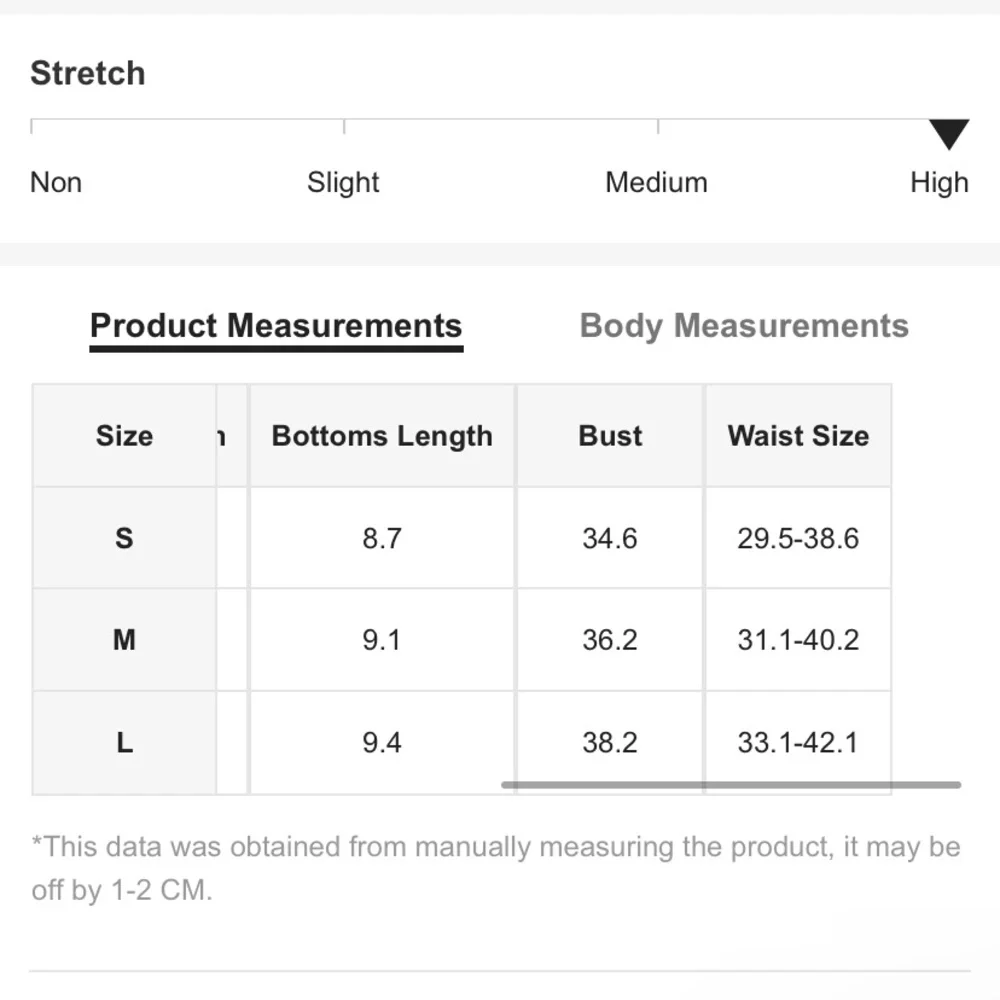The width and height of the screenshot is (1000, 1000).
Task: Select the size M row label
Action: tap(124, 640)
